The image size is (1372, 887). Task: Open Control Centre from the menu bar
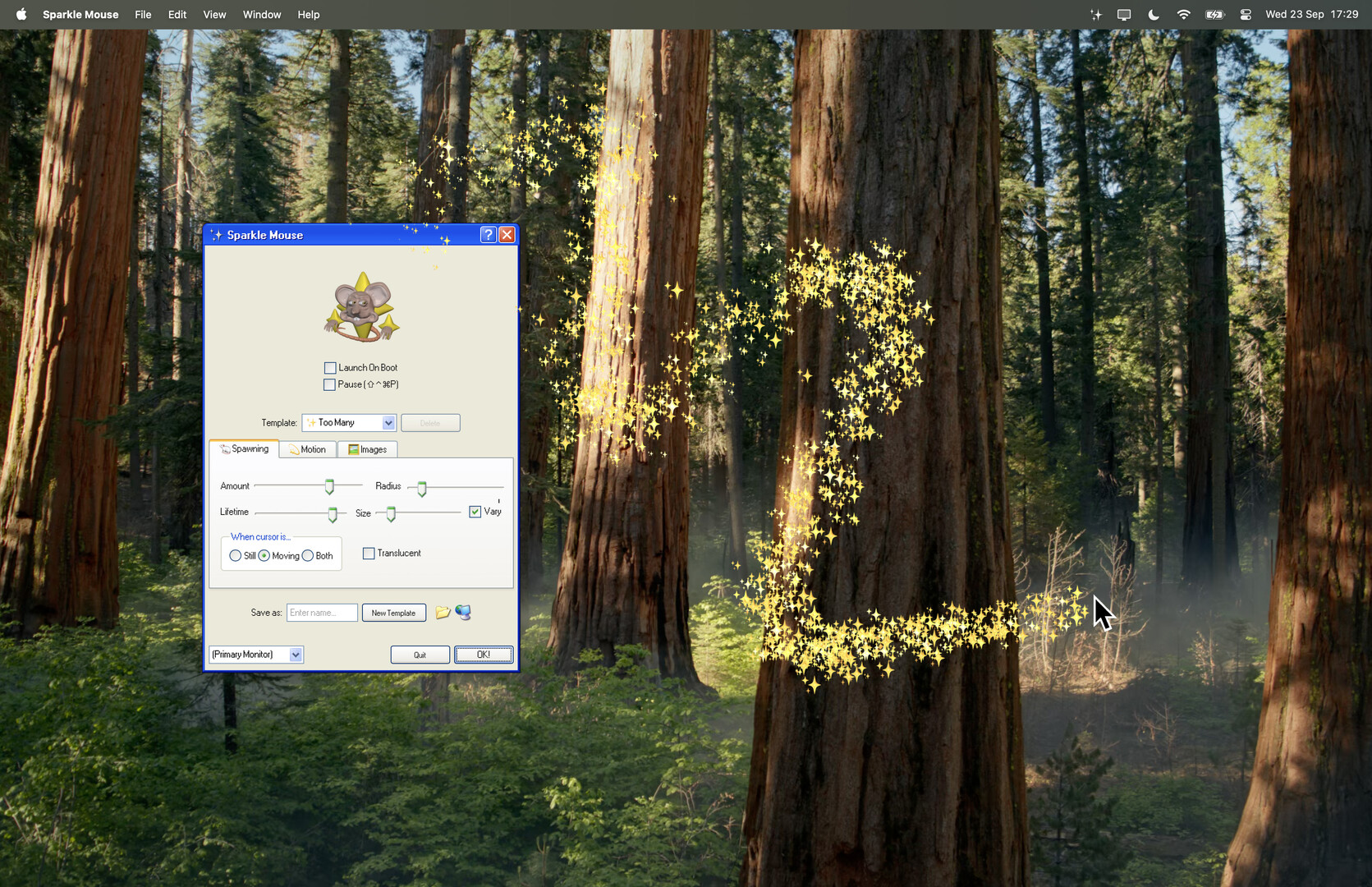[x=1246, y=14]
